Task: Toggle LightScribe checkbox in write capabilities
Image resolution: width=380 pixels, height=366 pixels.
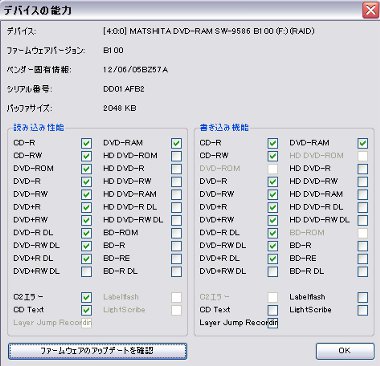Action: click(363, 310)
